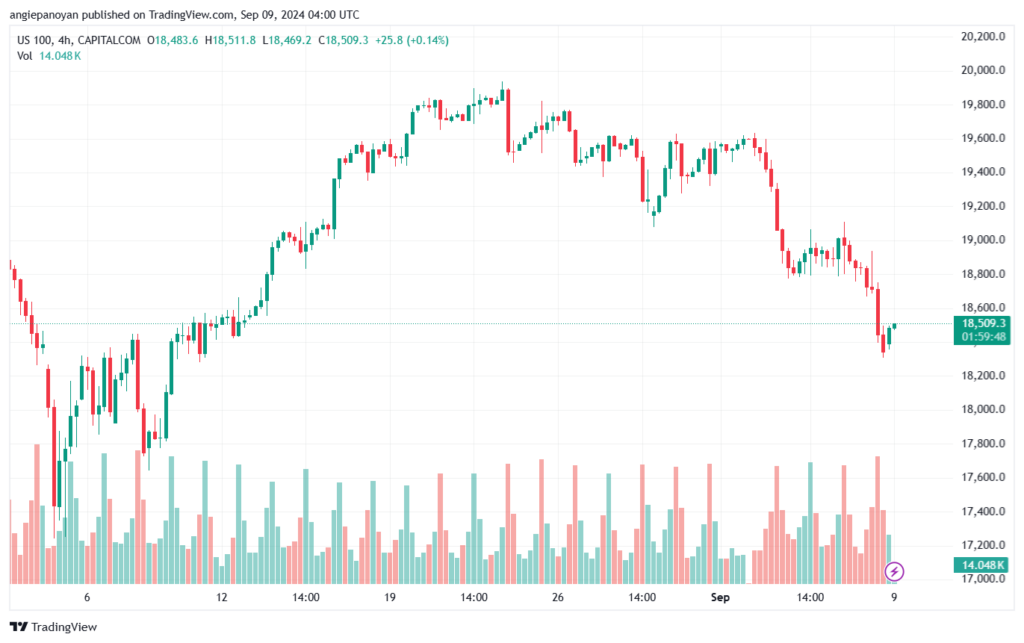This screenshot has height=643, width=1024.
Task: Click the 19,000.0 price axis label
Action: (x=983, y=240)
